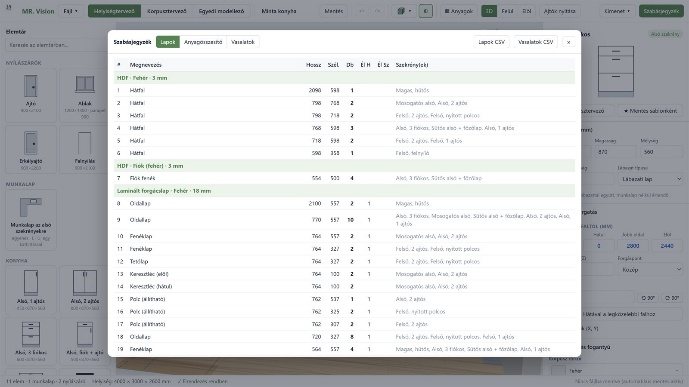Select the Alsó, fiók + ajtó cabinet icon
689x387 pixels.
pos(85,340)
